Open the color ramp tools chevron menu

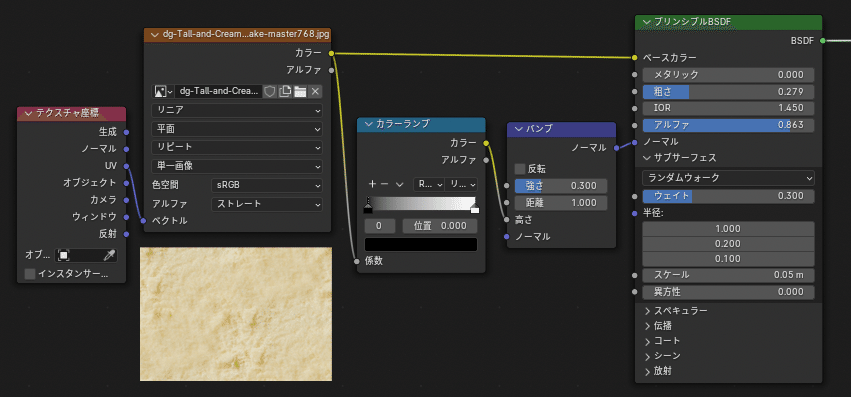coord(399,184)
